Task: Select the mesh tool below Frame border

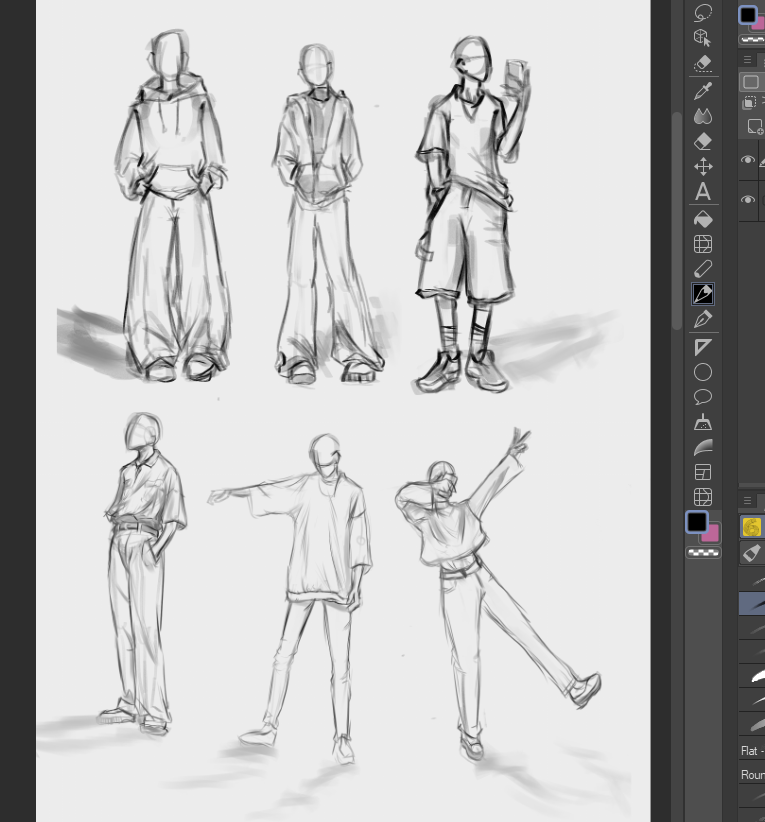Action: pos(703,497)
